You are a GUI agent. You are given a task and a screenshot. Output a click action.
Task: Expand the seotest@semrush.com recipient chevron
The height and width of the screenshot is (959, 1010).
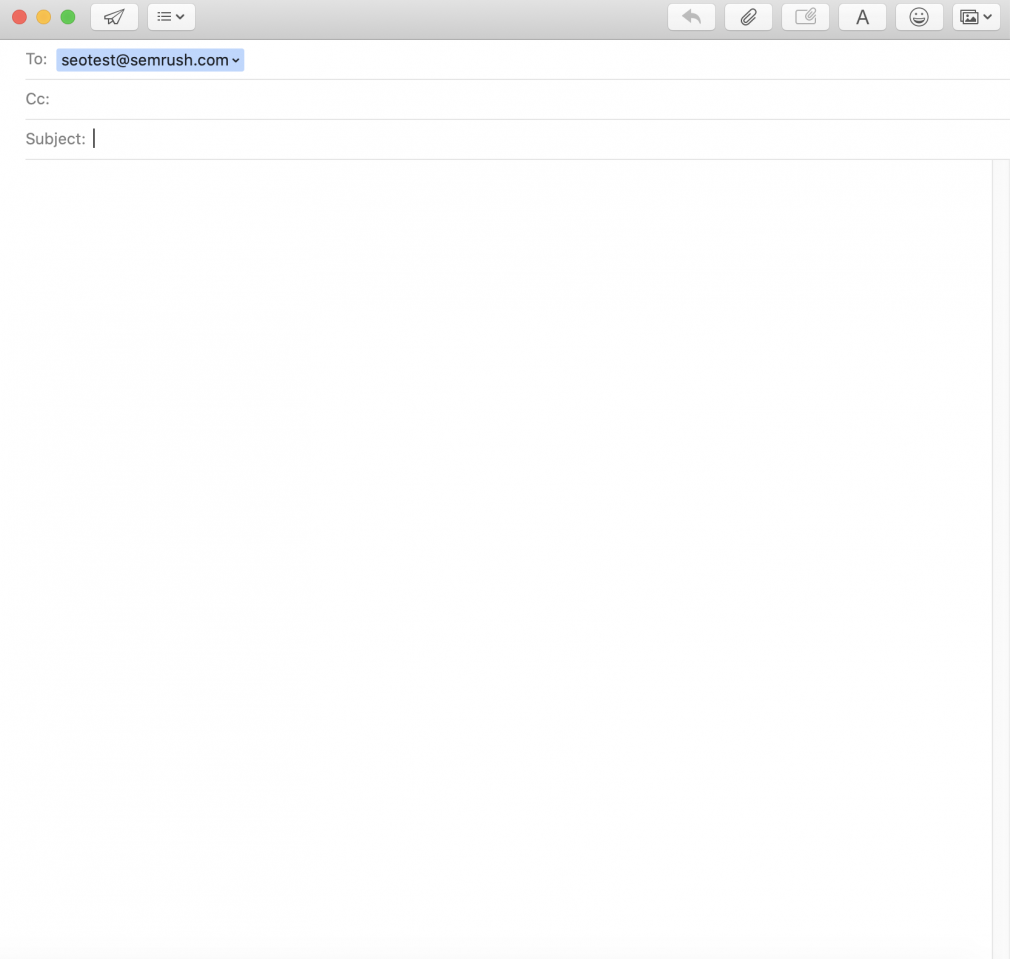coord(236,61)
